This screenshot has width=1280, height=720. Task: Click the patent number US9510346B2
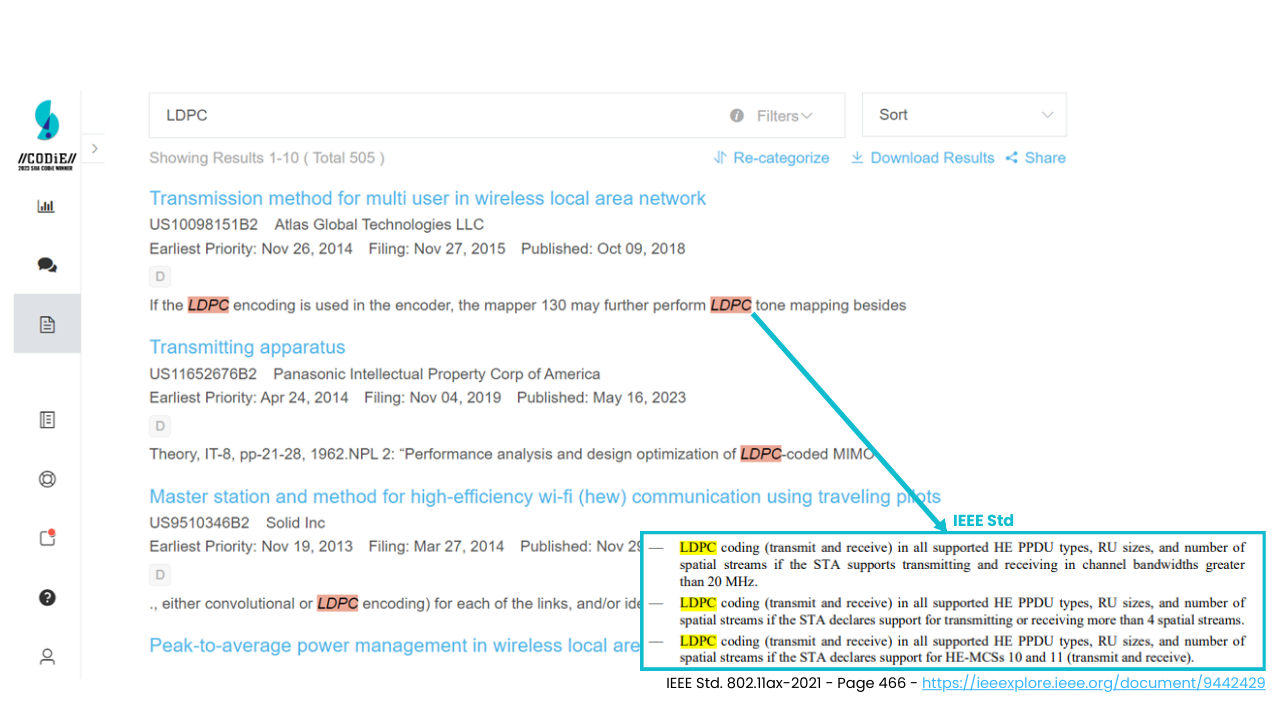click(199, 522)
